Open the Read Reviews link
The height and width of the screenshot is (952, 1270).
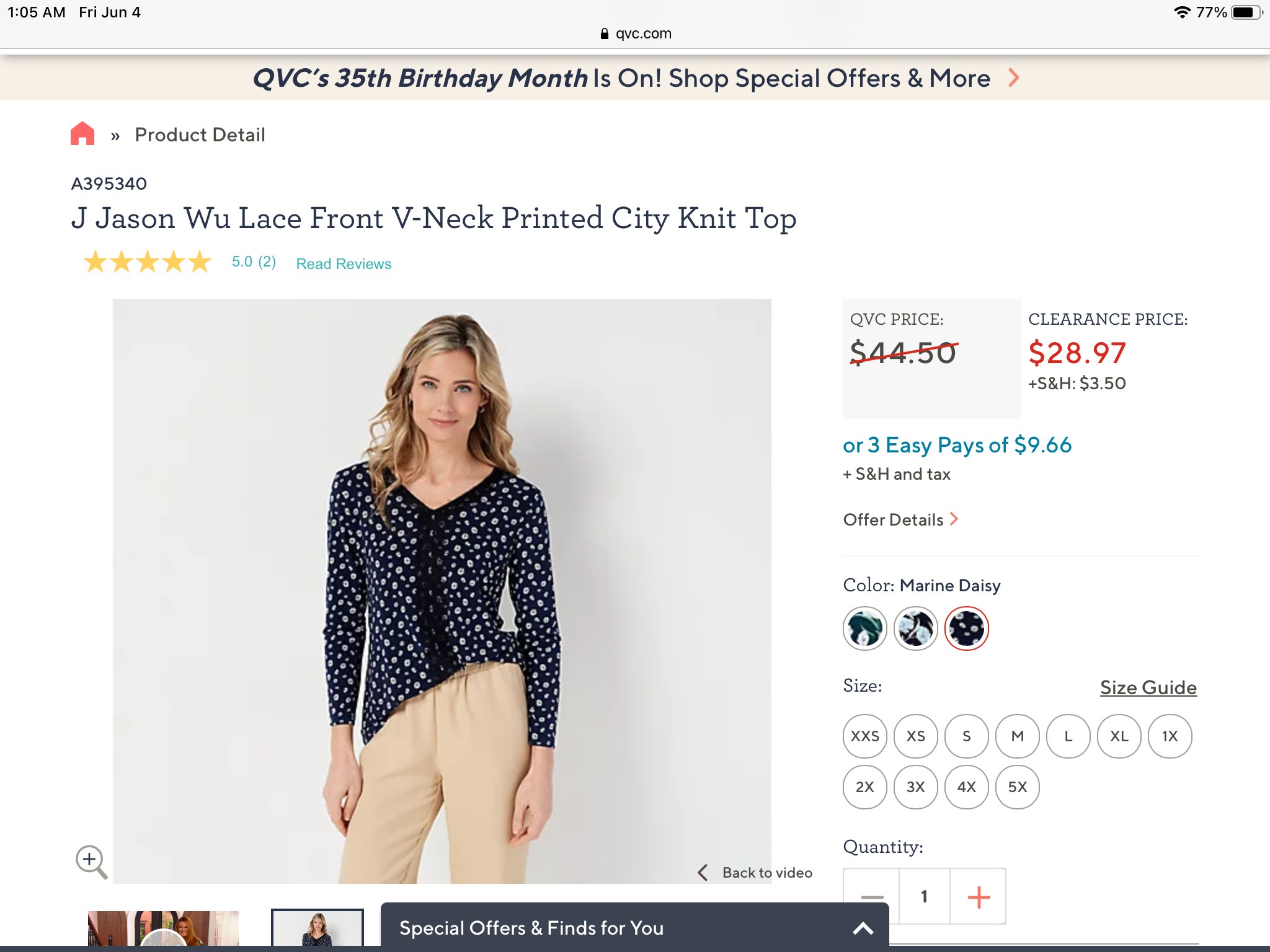(x=344, y=264)
